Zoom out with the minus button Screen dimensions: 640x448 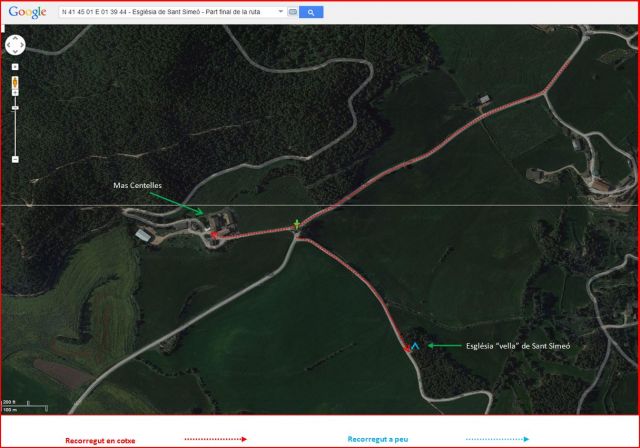pyautogui.click(x=15, y=160)
